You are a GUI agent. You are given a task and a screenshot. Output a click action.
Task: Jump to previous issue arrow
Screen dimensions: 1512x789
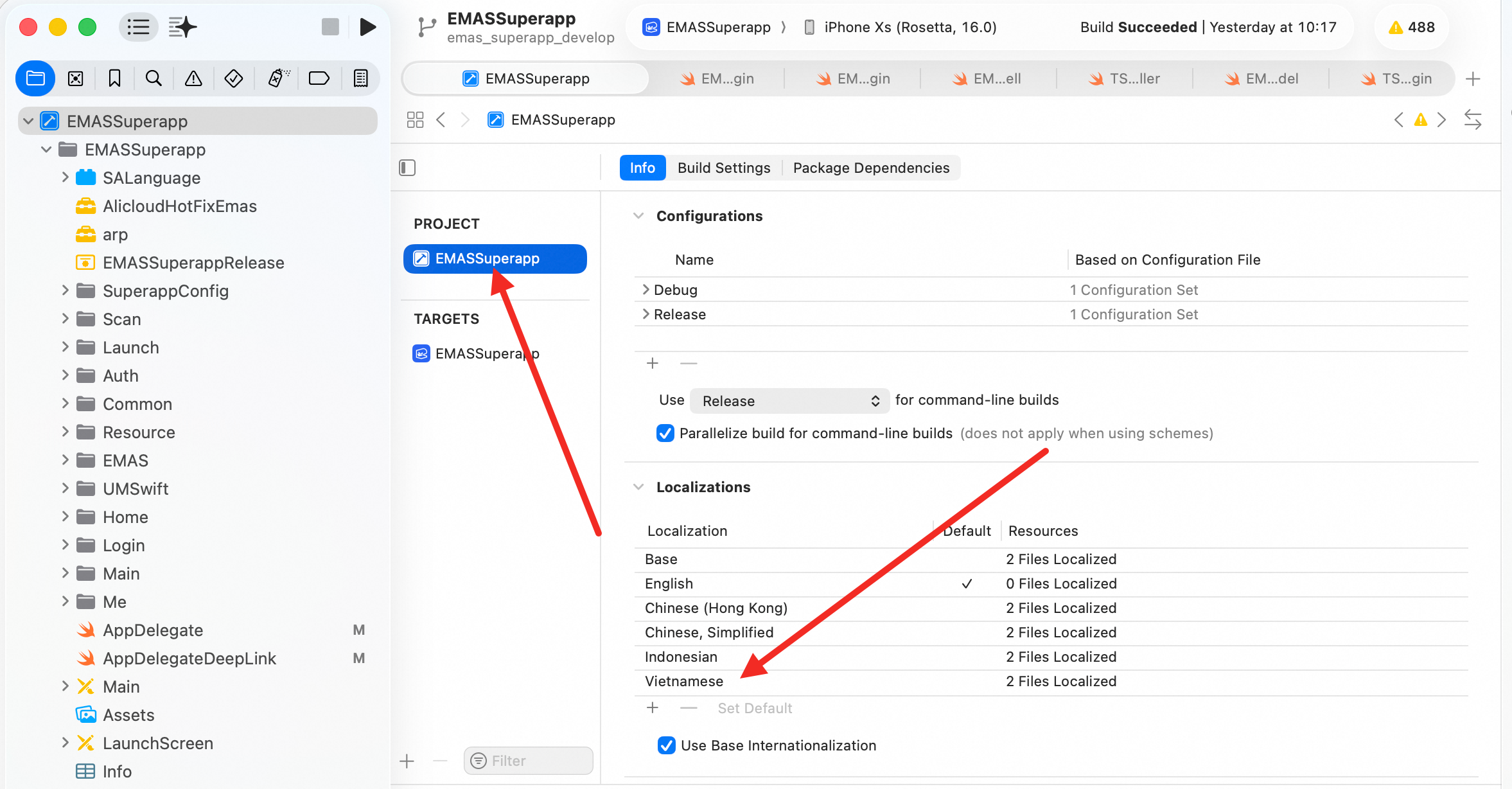pos(1398,120)
